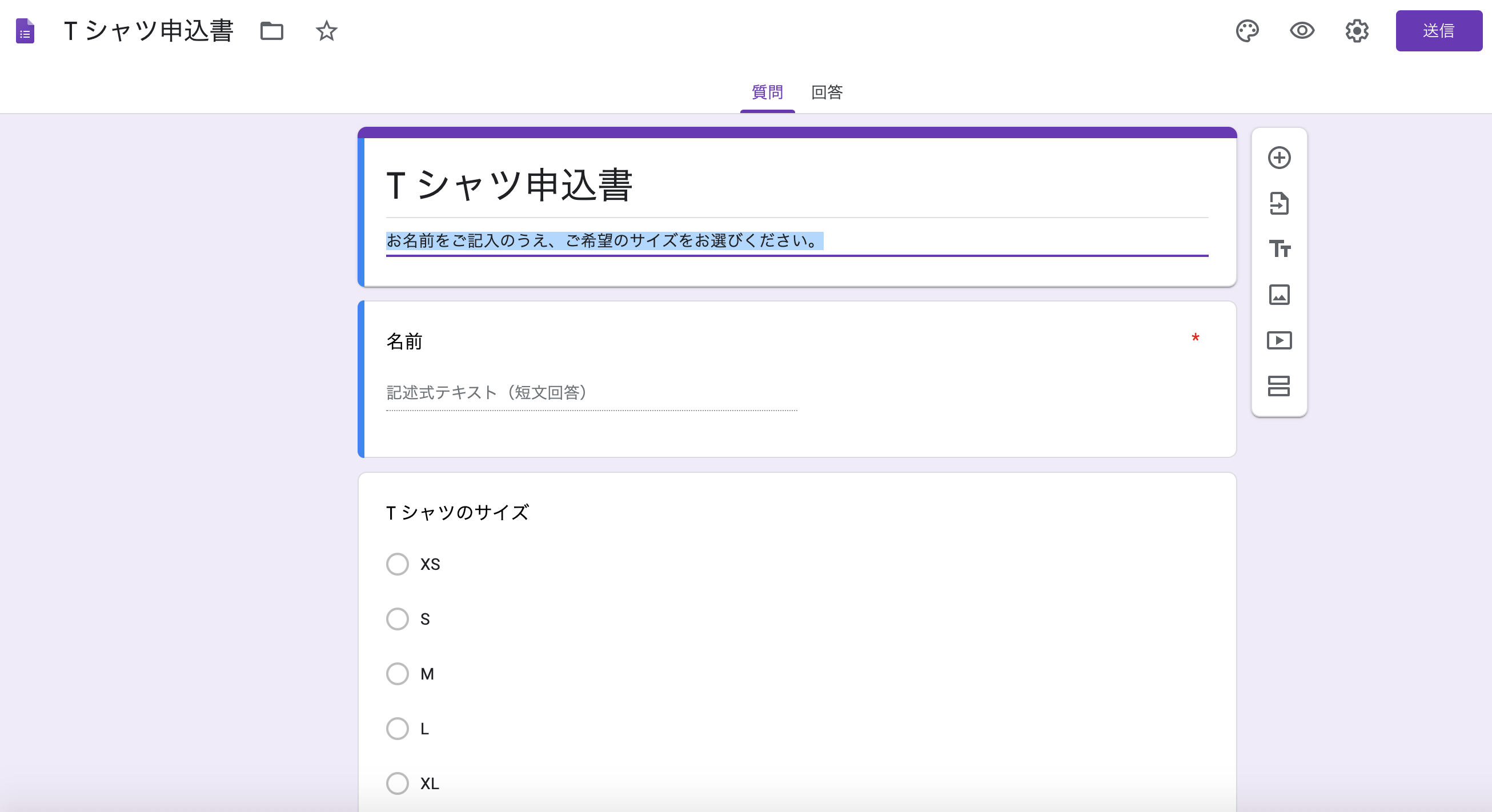Open form settings gear icon
The image size is (1492, 812).
[x=1357, y=31]
